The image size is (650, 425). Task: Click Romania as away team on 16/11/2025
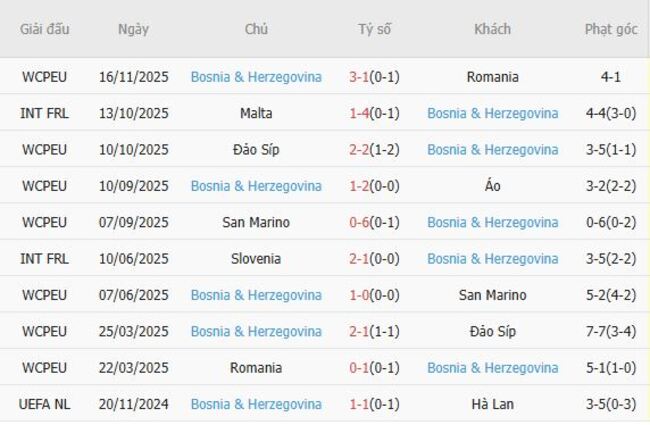tap(492, 77)
